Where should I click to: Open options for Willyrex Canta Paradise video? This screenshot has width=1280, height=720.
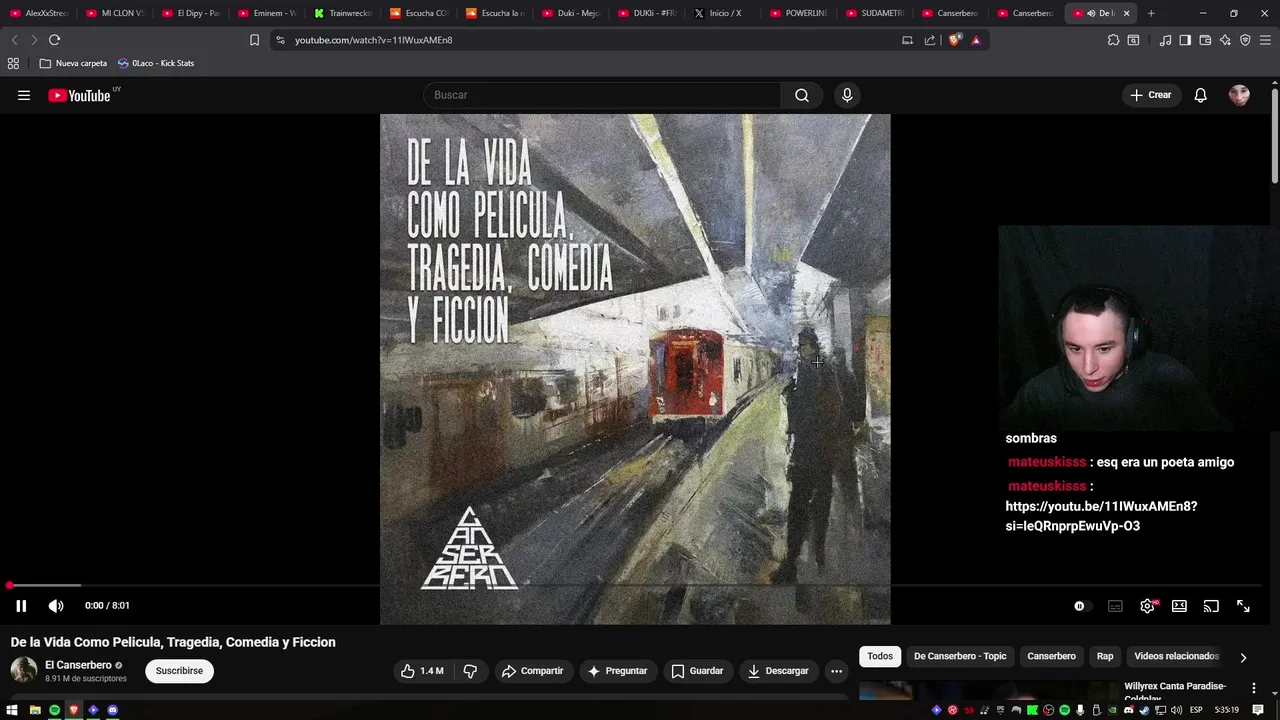pyautogui.click(x=1254, y=688)
